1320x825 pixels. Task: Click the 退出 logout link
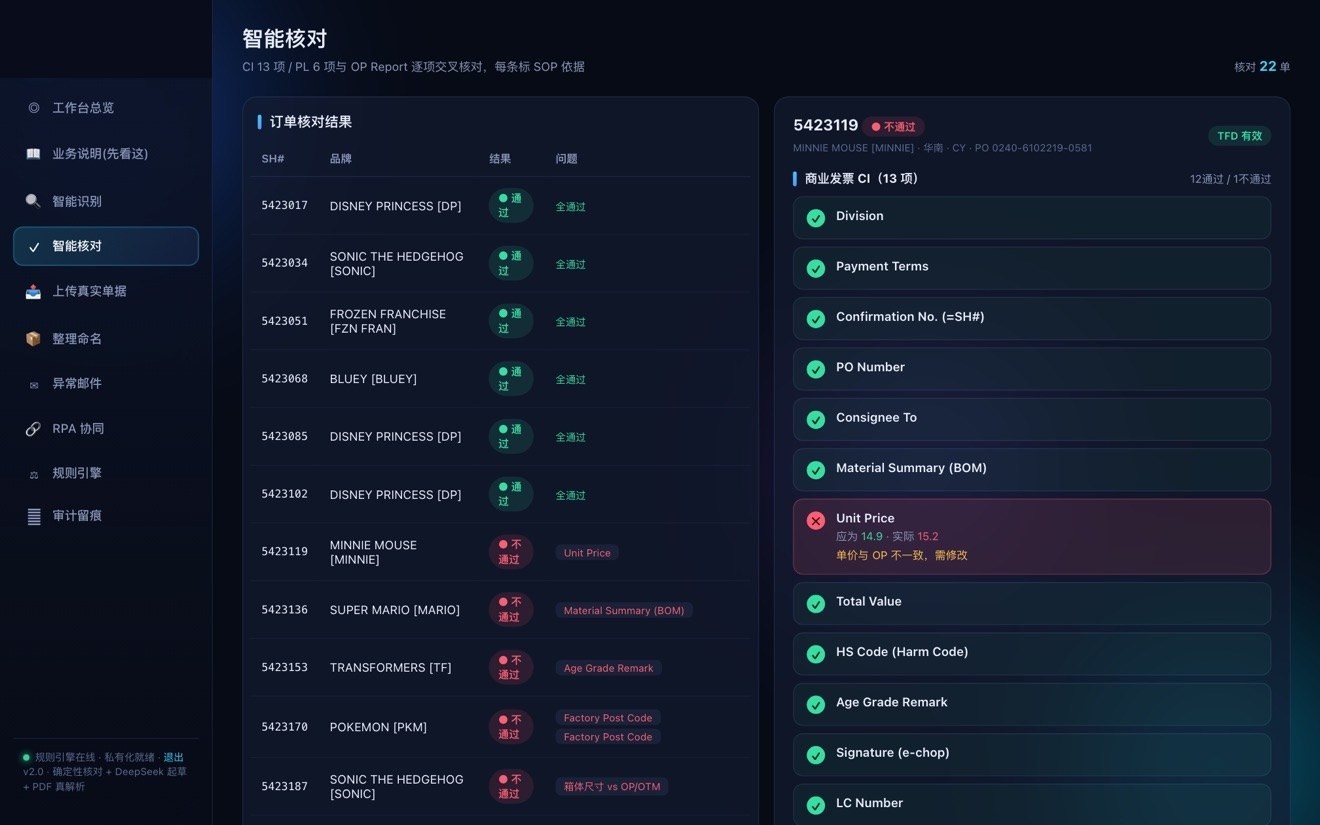pos(174,757)
